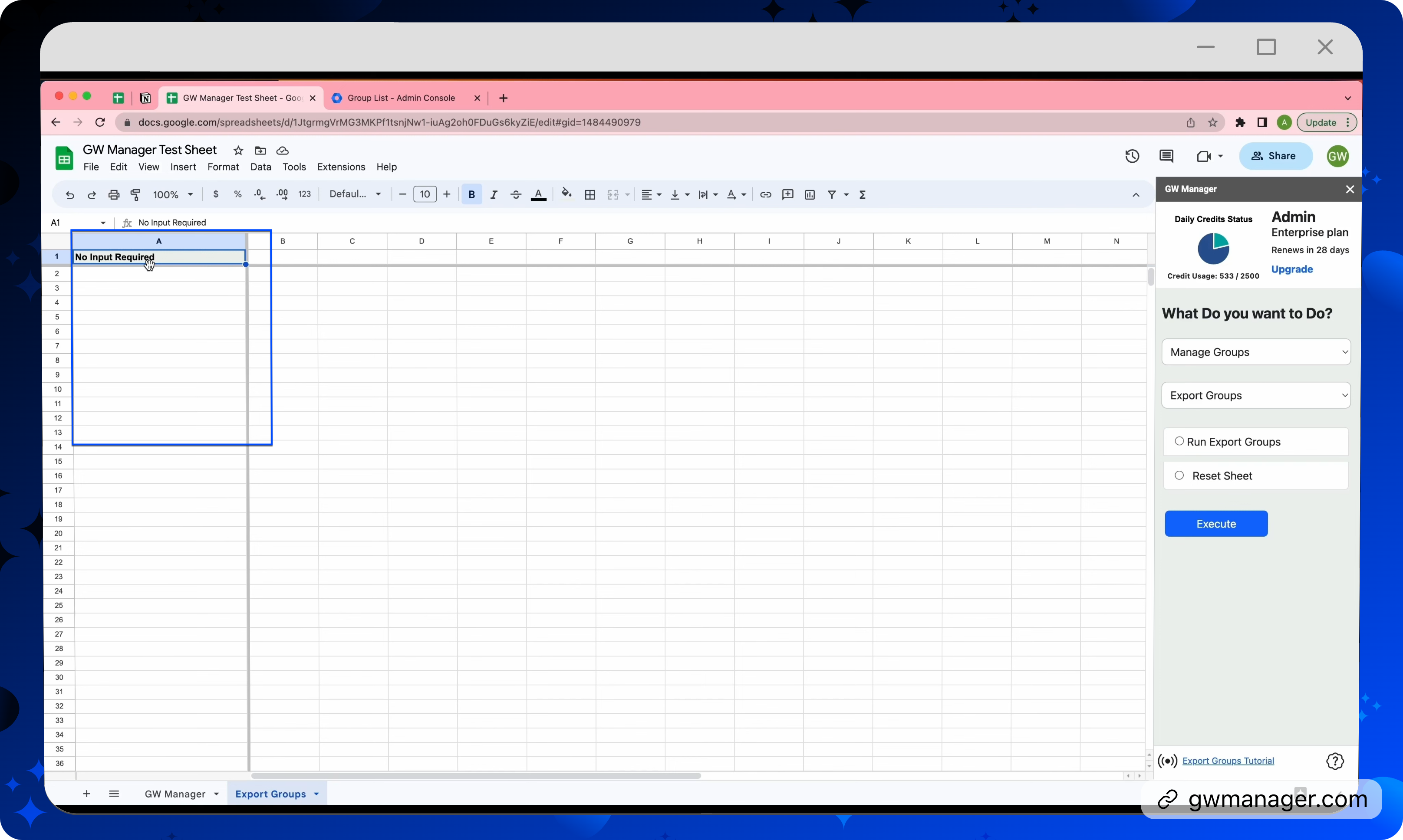Close the GW Manager sidebar

pos(1350,189)
